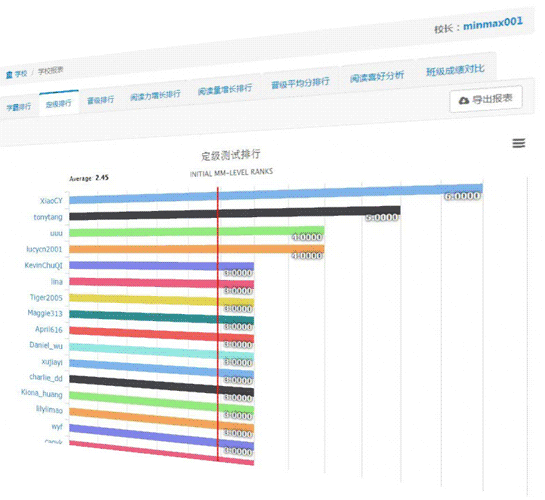Switch to the 班级成绩对比 tab
545x500 pixels.
pyautogui.click(x=455, y=70)
